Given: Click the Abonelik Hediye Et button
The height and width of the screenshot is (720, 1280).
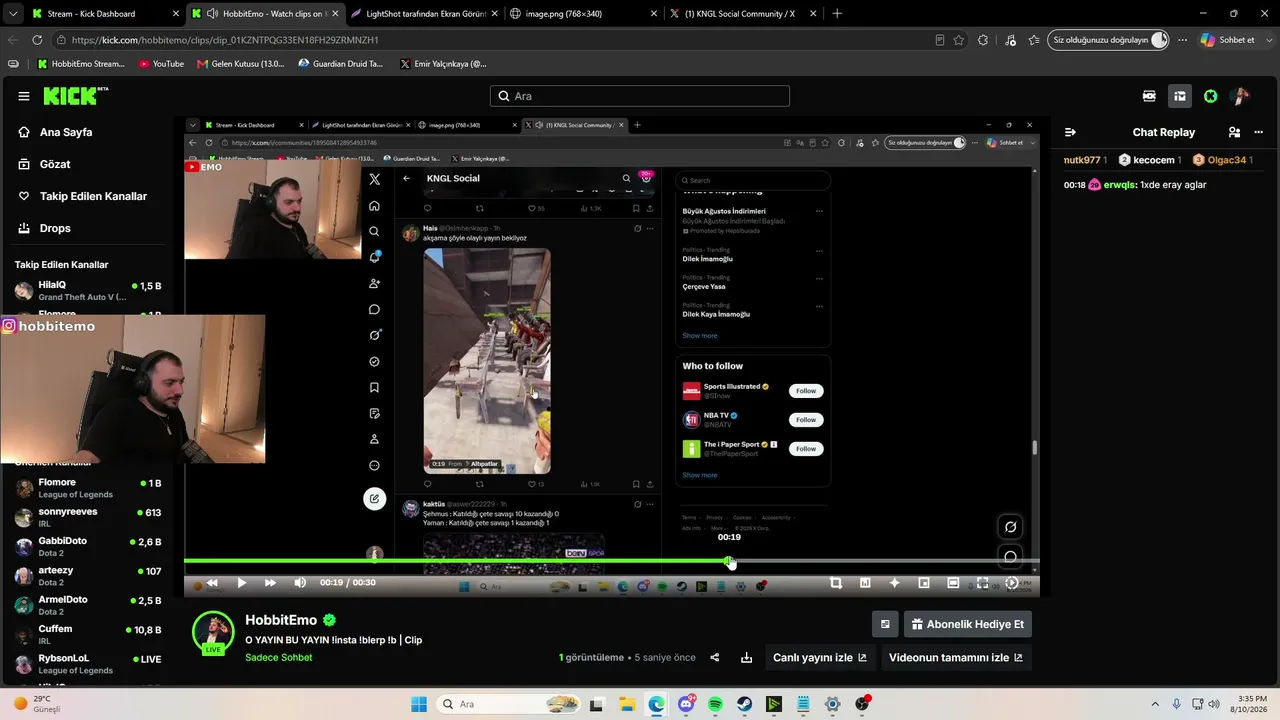Looking at the screenshot, I should pos(968,624).
